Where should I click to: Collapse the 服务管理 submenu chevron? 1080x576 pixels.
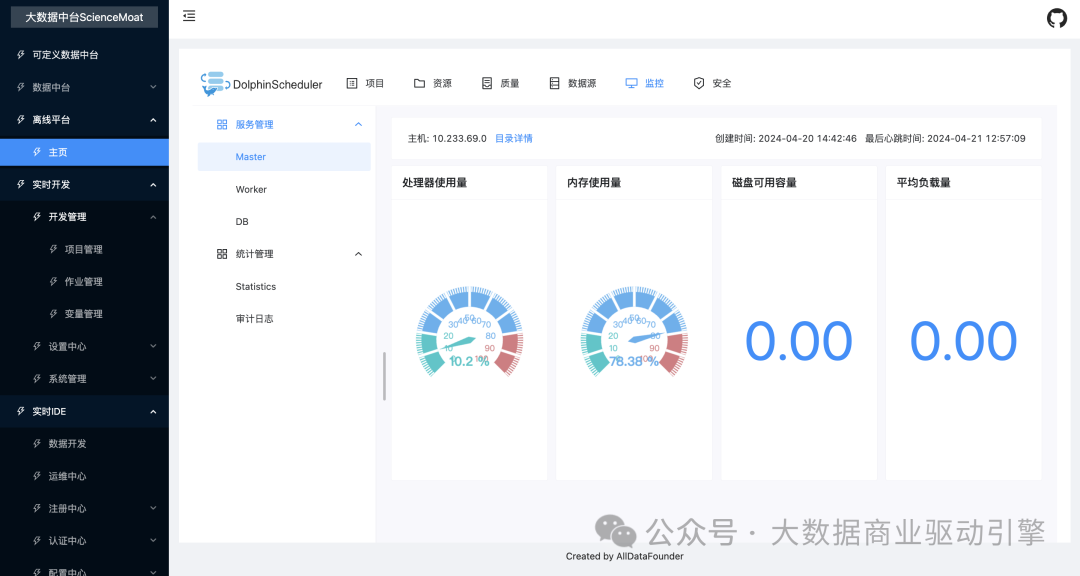(x=359, y=124)
